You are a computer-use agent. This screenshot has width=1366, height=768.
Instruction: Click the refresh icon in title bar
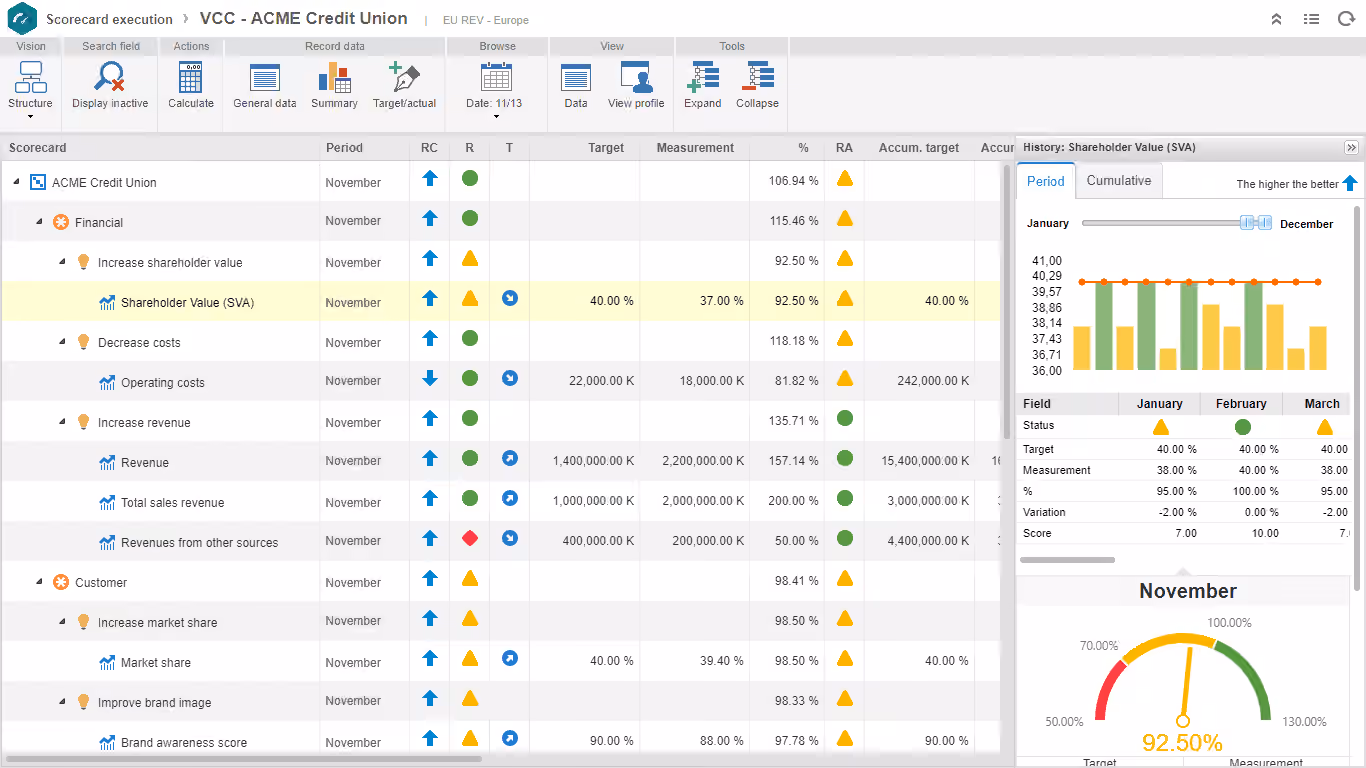pos(1345,19)
